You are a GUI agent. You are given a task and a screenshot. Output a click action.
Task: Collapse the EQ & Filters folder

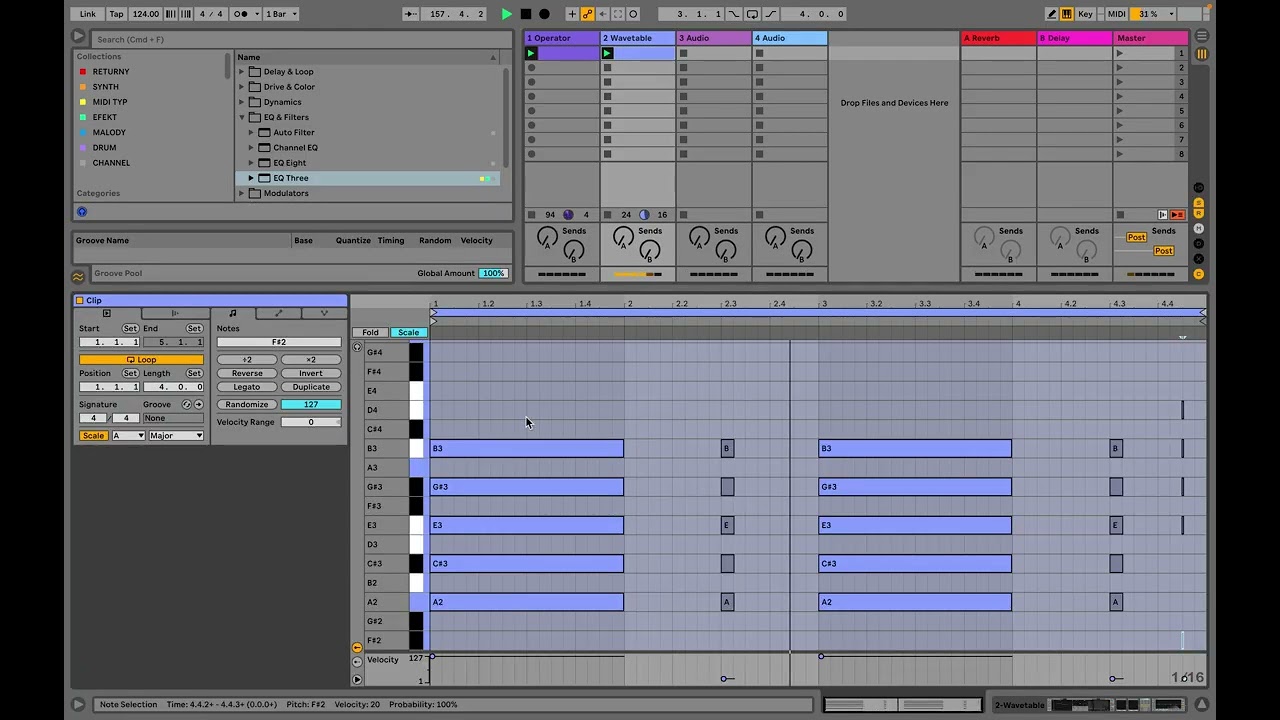pos(242,117)
